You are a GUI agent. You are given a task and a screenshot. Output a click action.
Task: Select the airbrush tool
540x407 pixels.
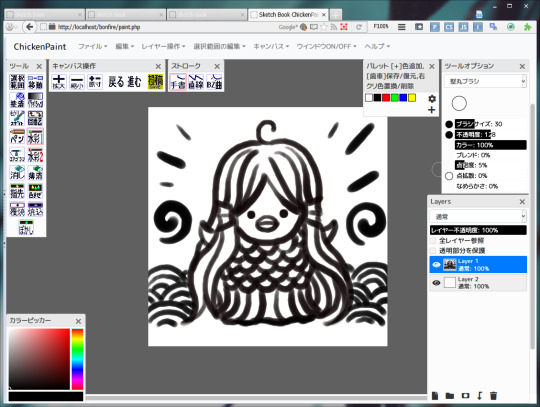[17, 155]
